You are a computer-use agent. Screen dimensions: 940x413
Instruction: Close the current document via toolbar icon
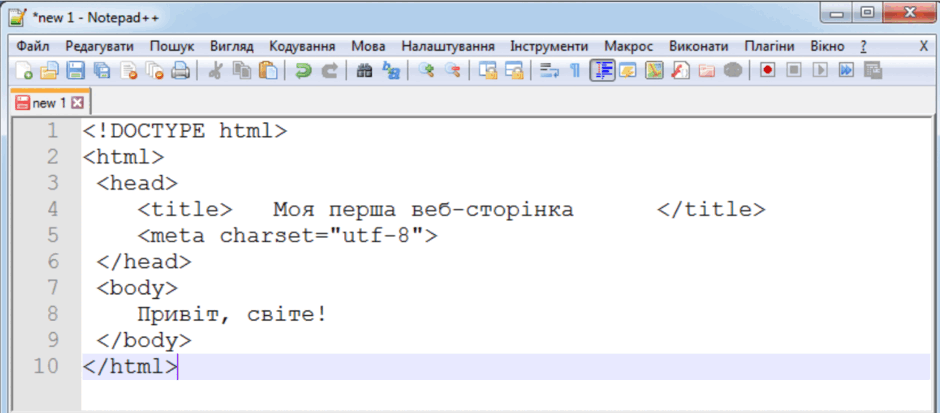tap(128, 71)
